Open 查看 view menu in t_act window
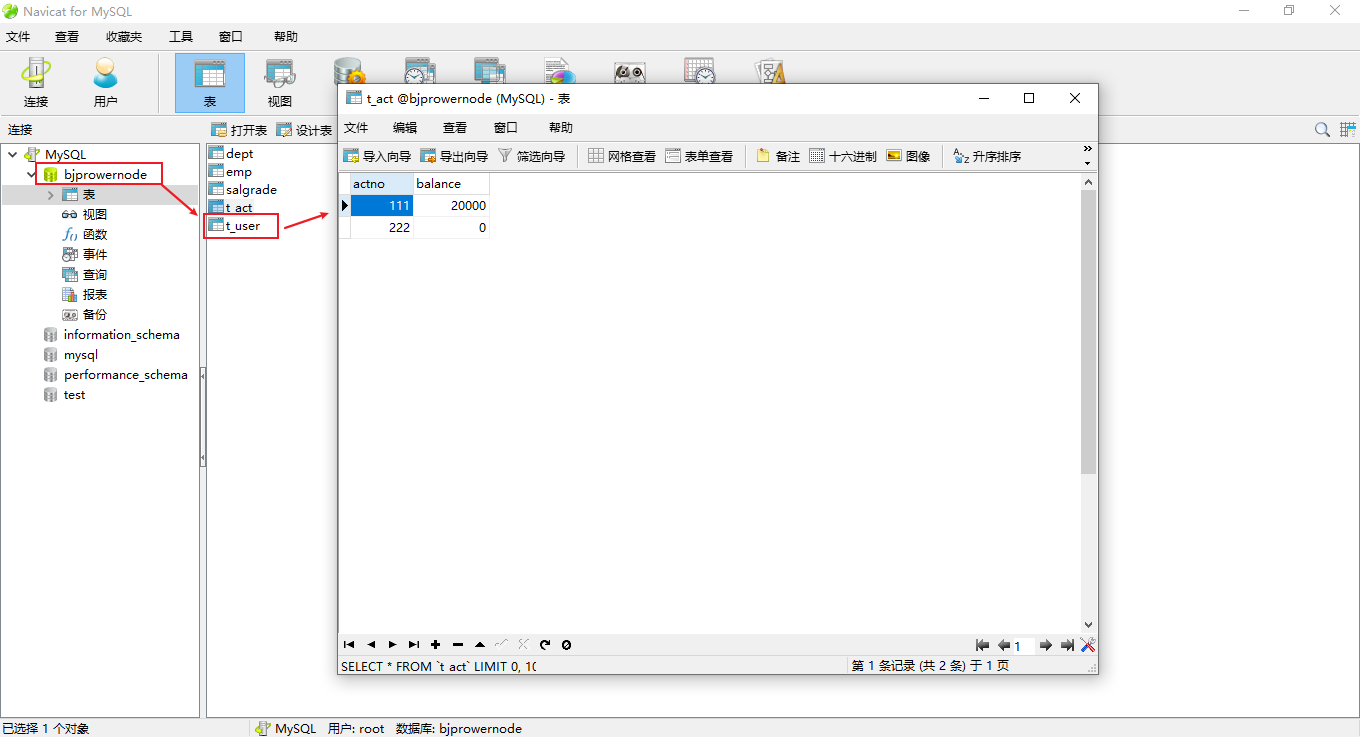The width and height of the screenshot is (1360, 737). [455, 128]
